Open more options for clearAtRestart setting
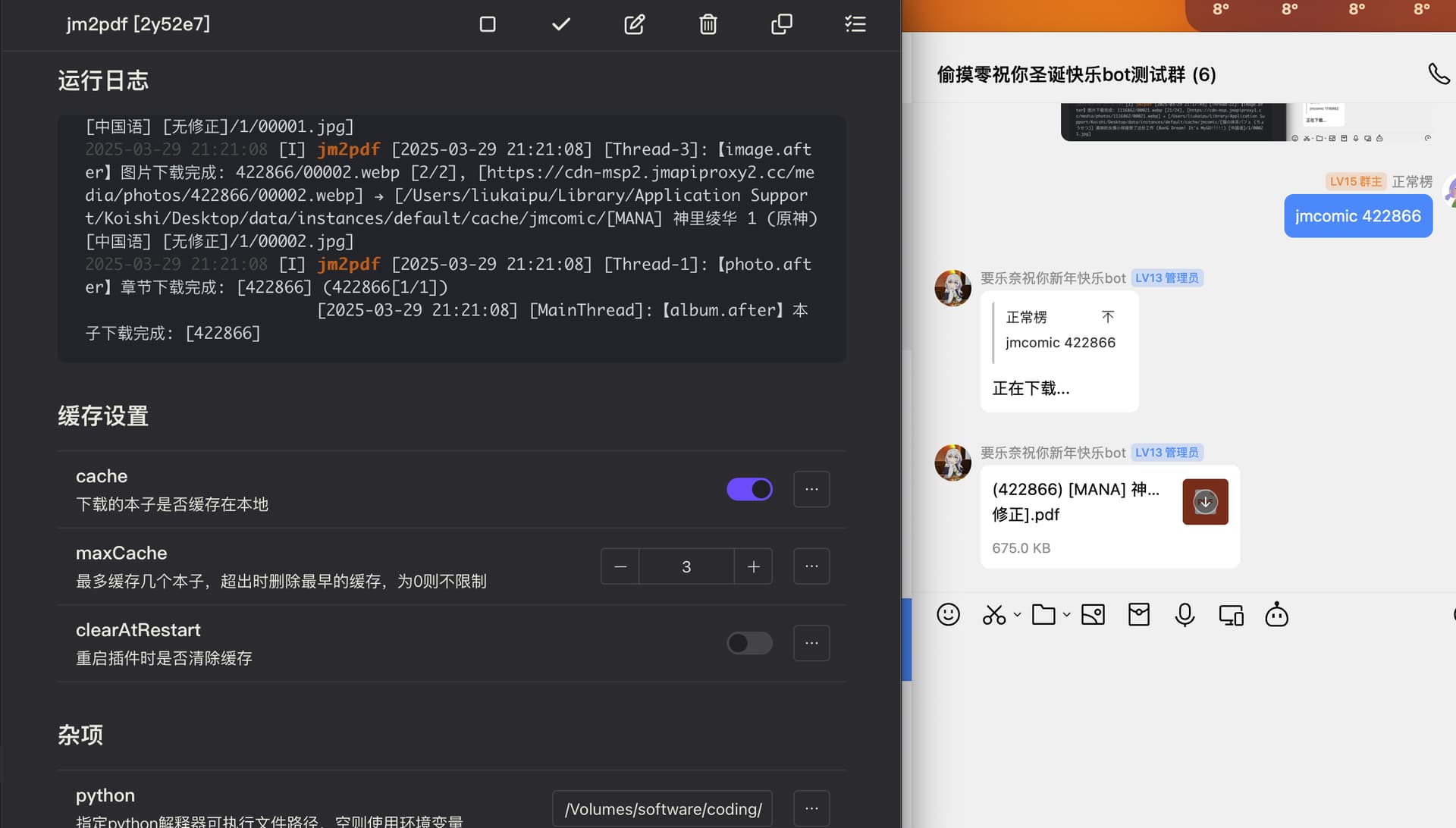 811,643
